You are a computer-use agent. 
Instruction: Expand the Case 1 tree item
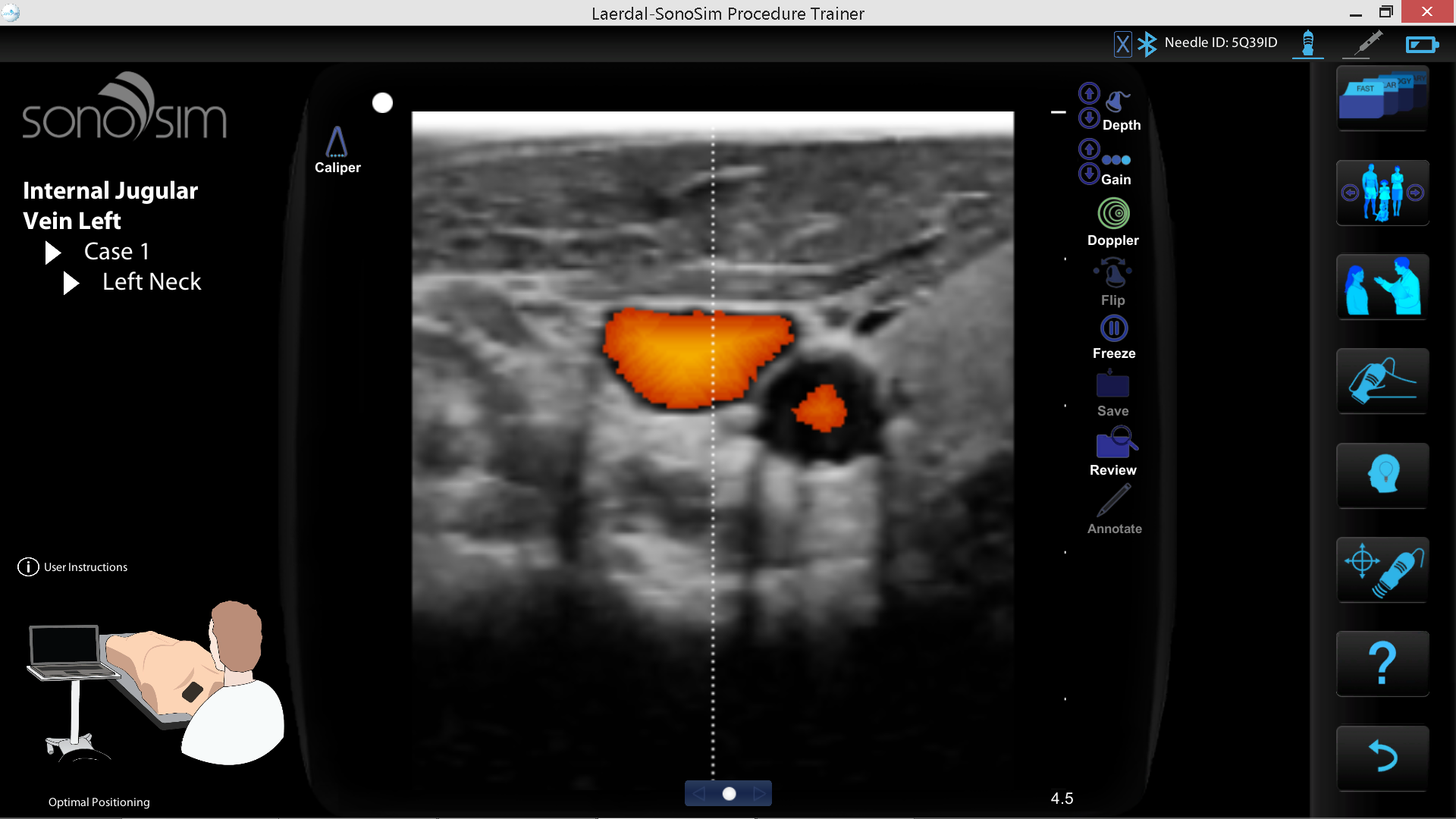click(52, 253)
